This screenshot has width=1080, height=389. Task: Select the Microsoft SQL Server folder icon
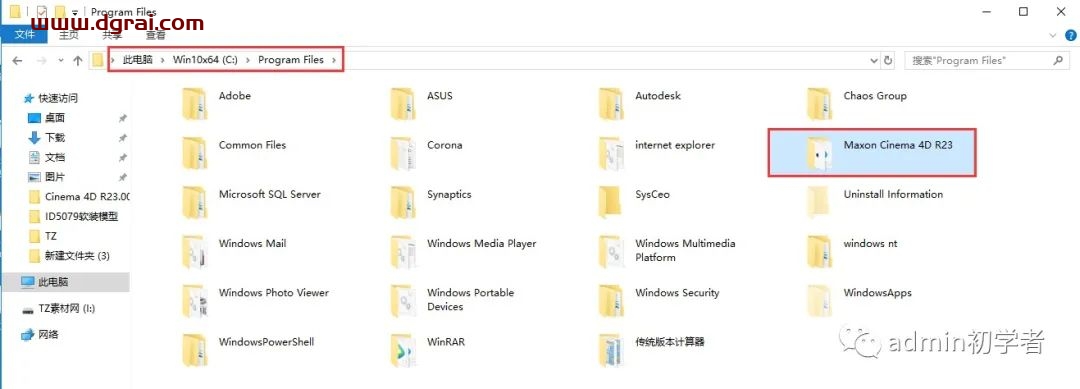194,202
